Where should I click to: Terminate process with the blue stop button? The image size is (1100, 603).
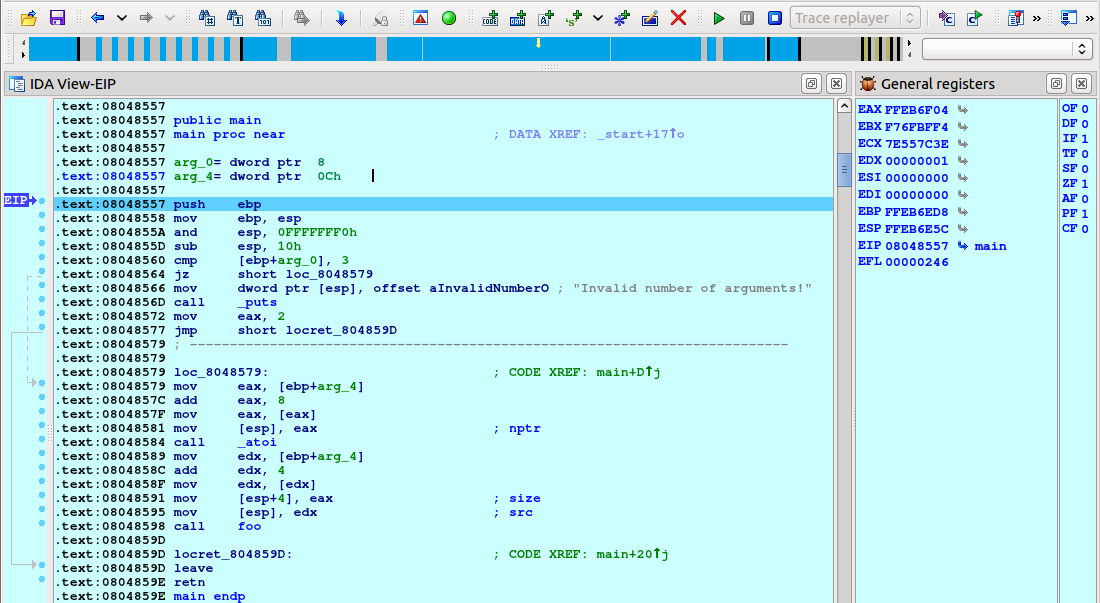[775, 18]
